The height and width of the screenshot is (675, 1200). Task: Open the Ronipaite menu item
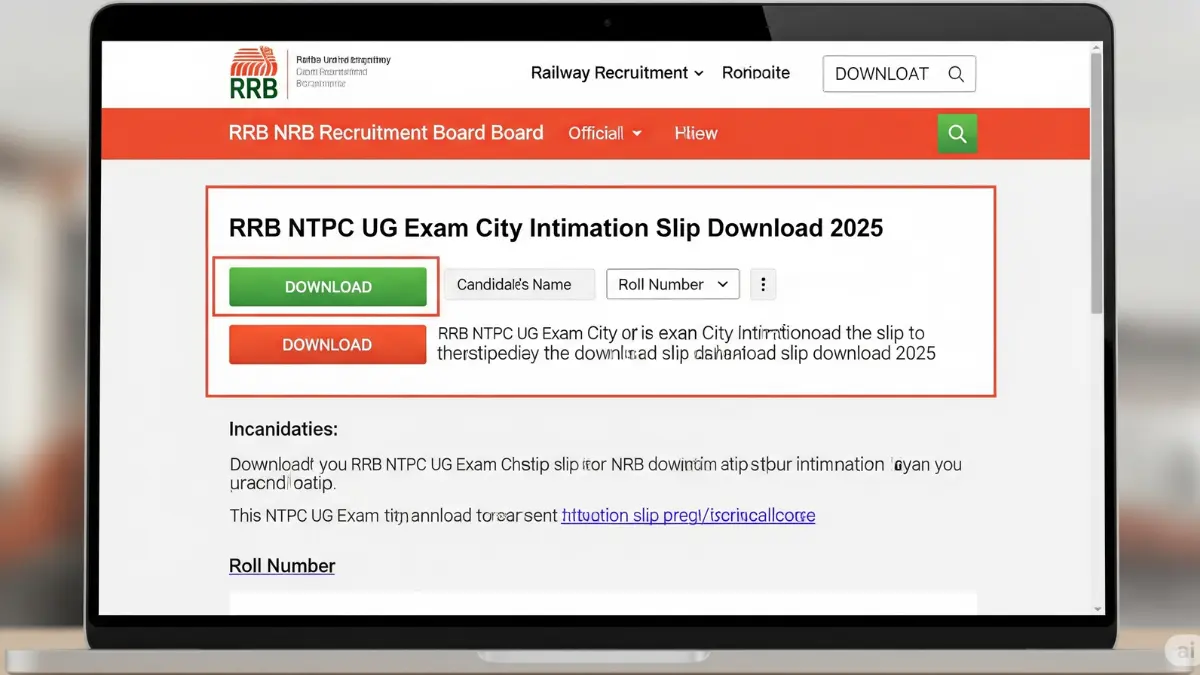pyautogui.click(x=756, y=73)
